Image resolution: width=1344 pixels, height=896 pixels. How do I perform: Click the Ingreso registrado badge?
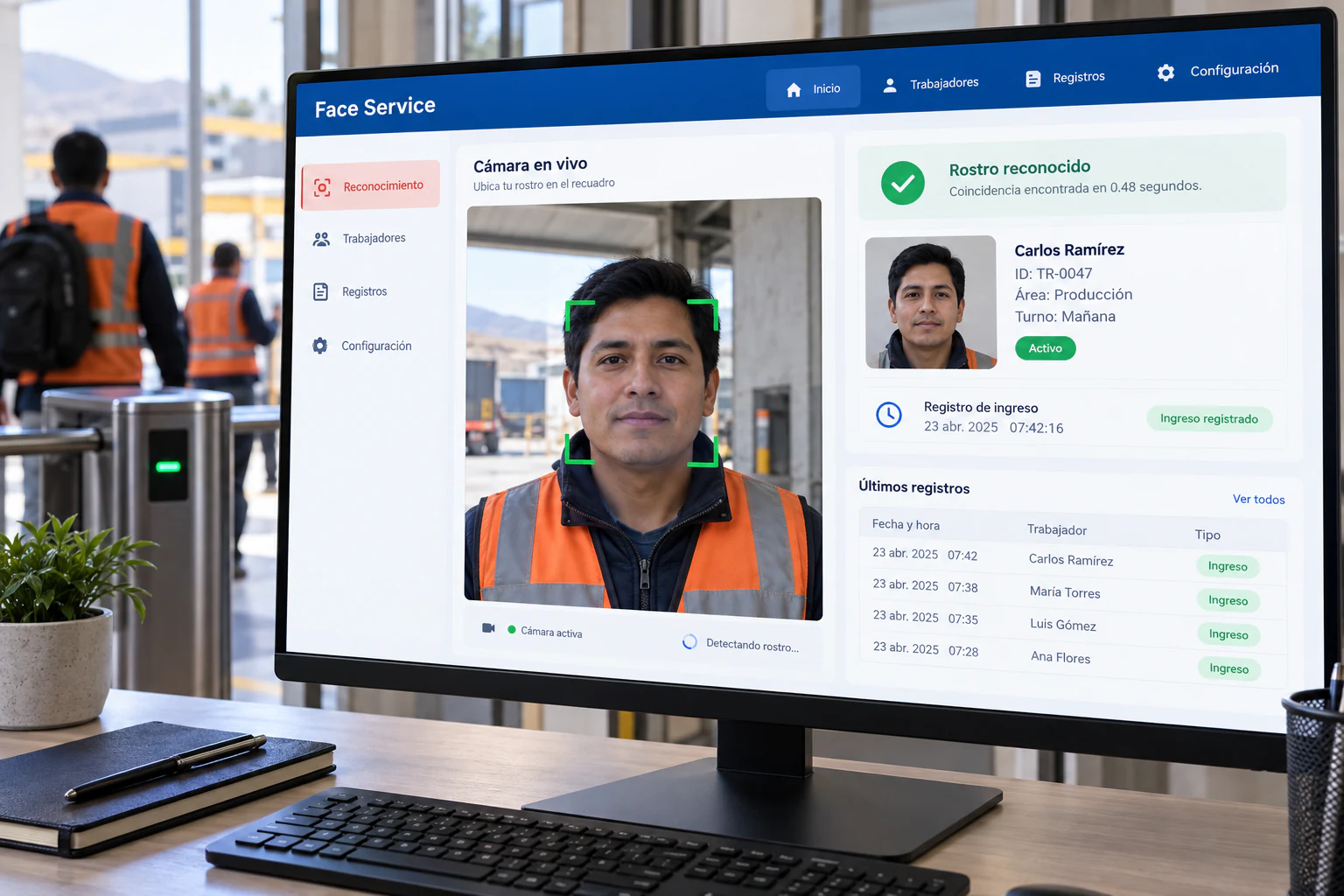(1209, 418)
